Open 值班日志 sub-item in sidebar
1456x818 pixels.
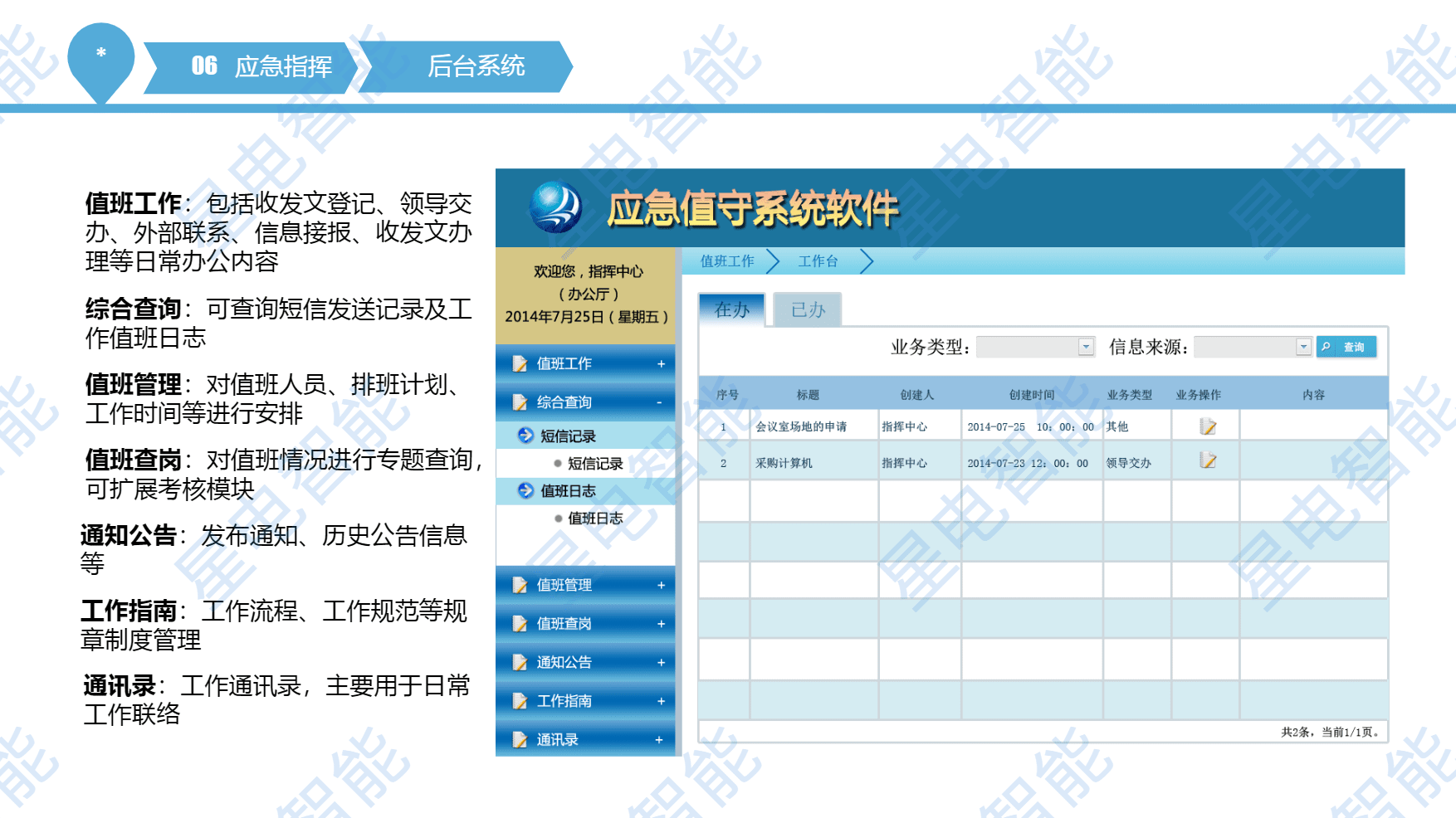[x=595, y=519]
